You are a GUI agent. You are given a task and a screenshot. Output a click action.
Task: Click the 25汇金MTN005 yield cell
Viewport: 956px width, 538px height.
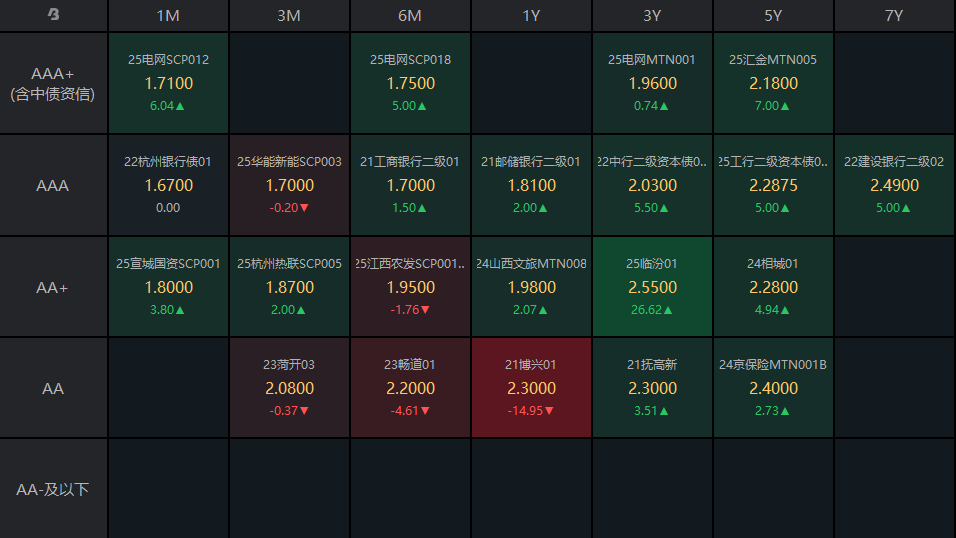(773, 83)
